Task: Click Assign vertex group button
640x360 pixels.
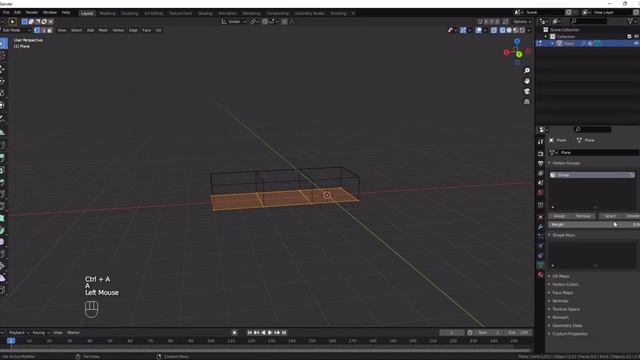Action: click(x=560, y=216)
